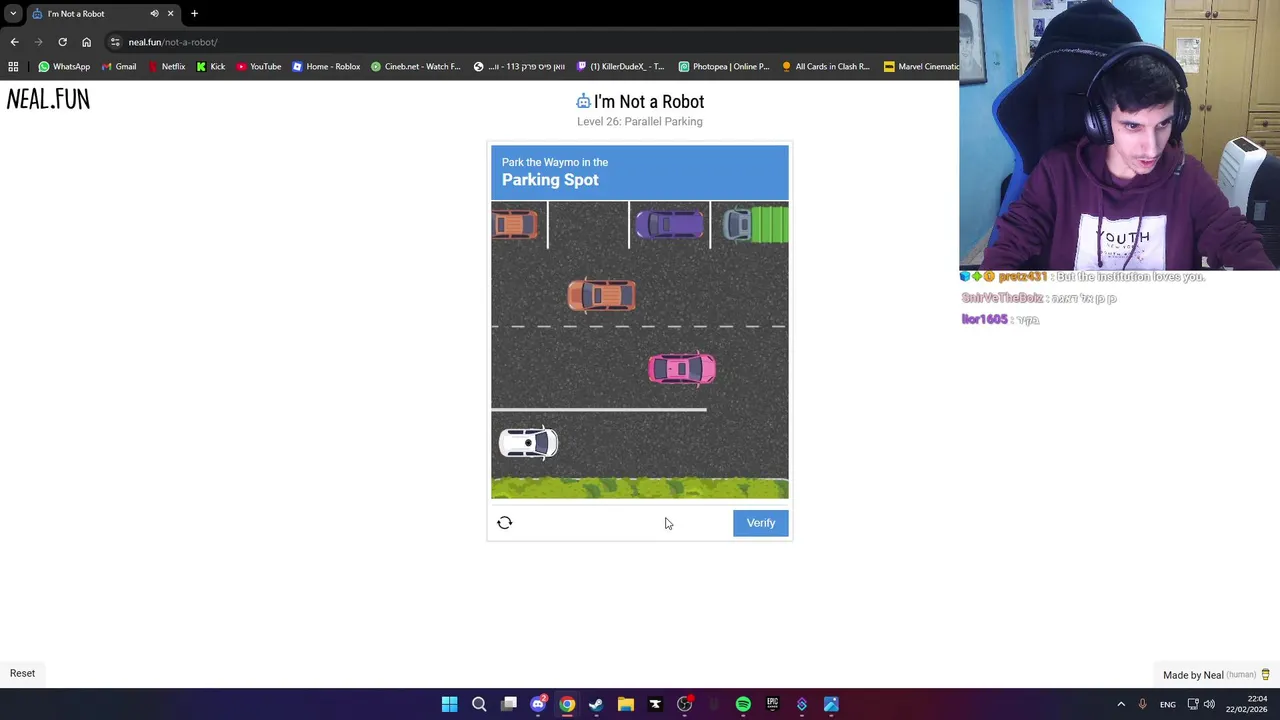Click the captcha refresh icon
Viewport: 1280px width, 720px height.
pyautogui.click(x=505, y=523)
